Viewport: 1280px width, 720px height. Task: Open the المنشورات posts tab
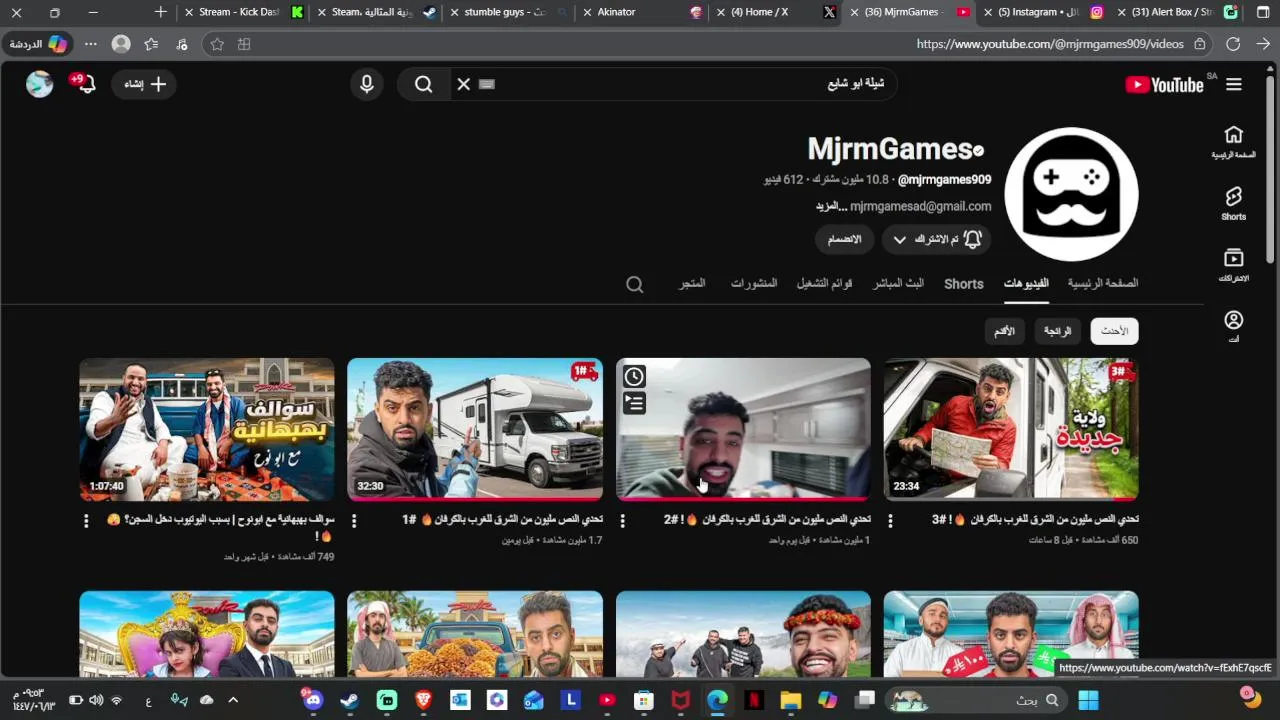point(754,283)
